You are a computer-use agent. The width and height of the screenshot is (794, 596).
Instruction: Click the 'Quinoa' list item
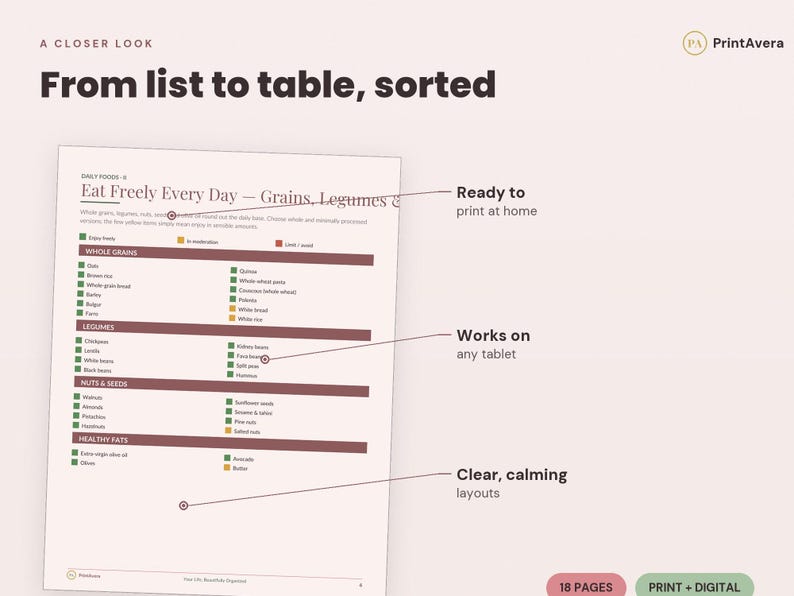[244, 271]
